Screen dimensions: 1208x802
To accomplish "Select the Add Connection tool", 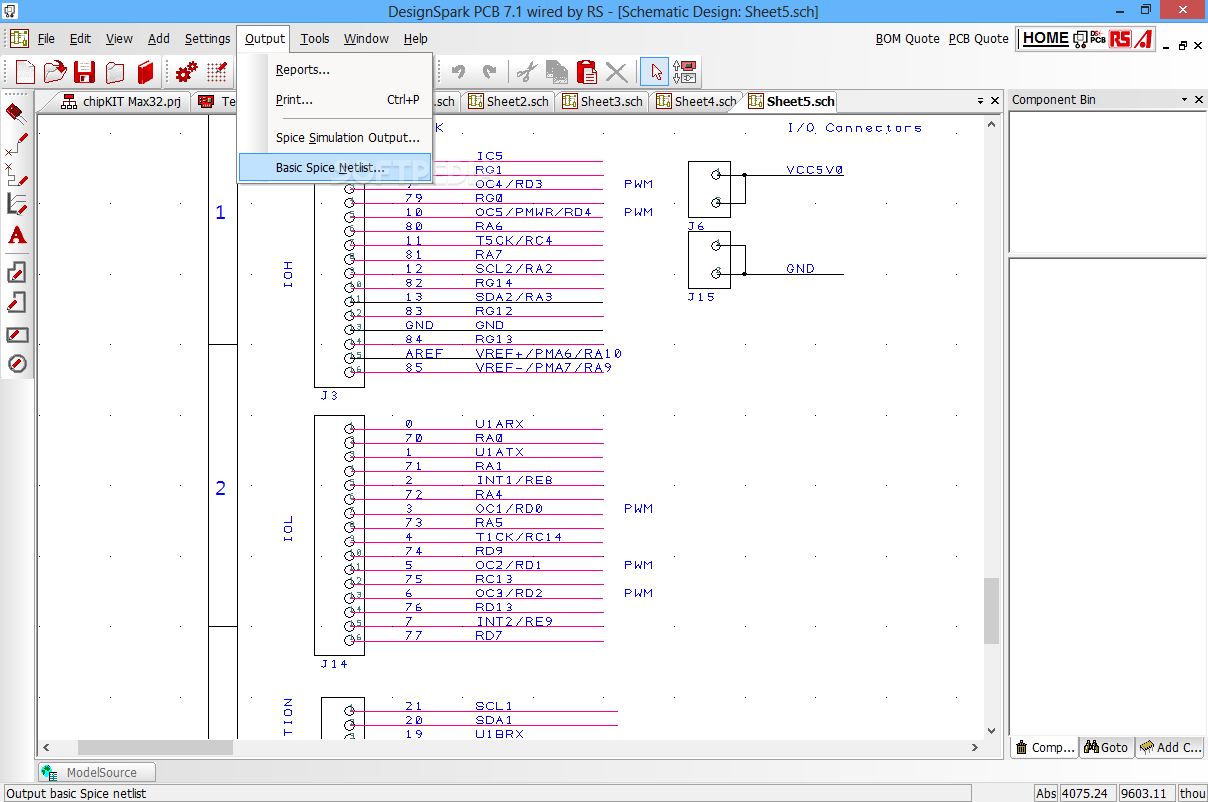I will [16, 144].
